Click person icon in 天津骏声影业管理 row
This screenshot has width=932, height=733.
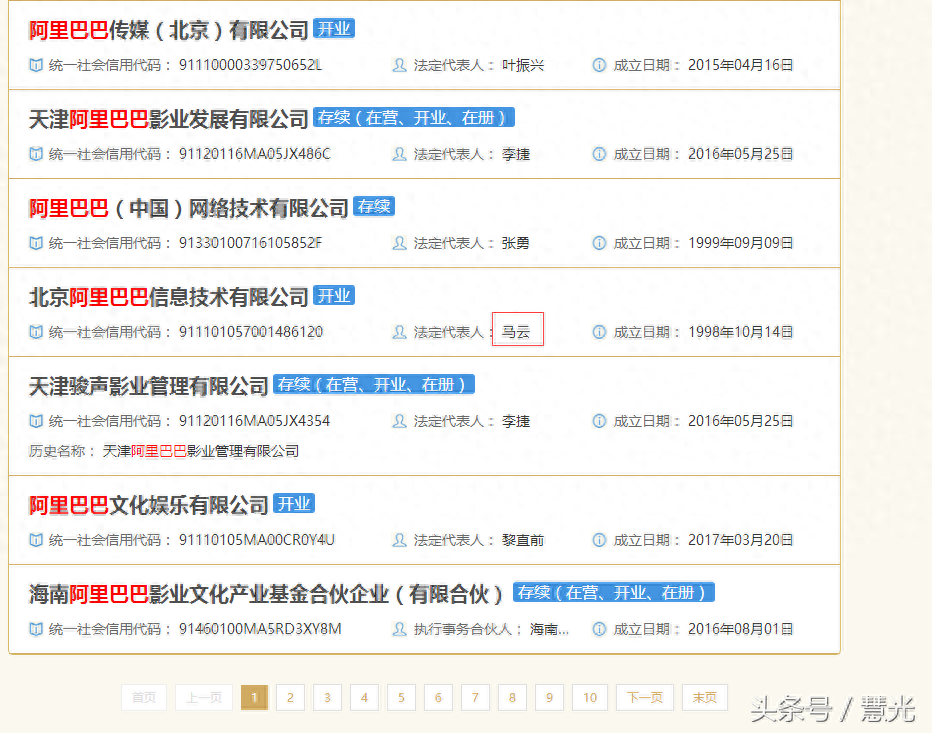pos(399,421)
